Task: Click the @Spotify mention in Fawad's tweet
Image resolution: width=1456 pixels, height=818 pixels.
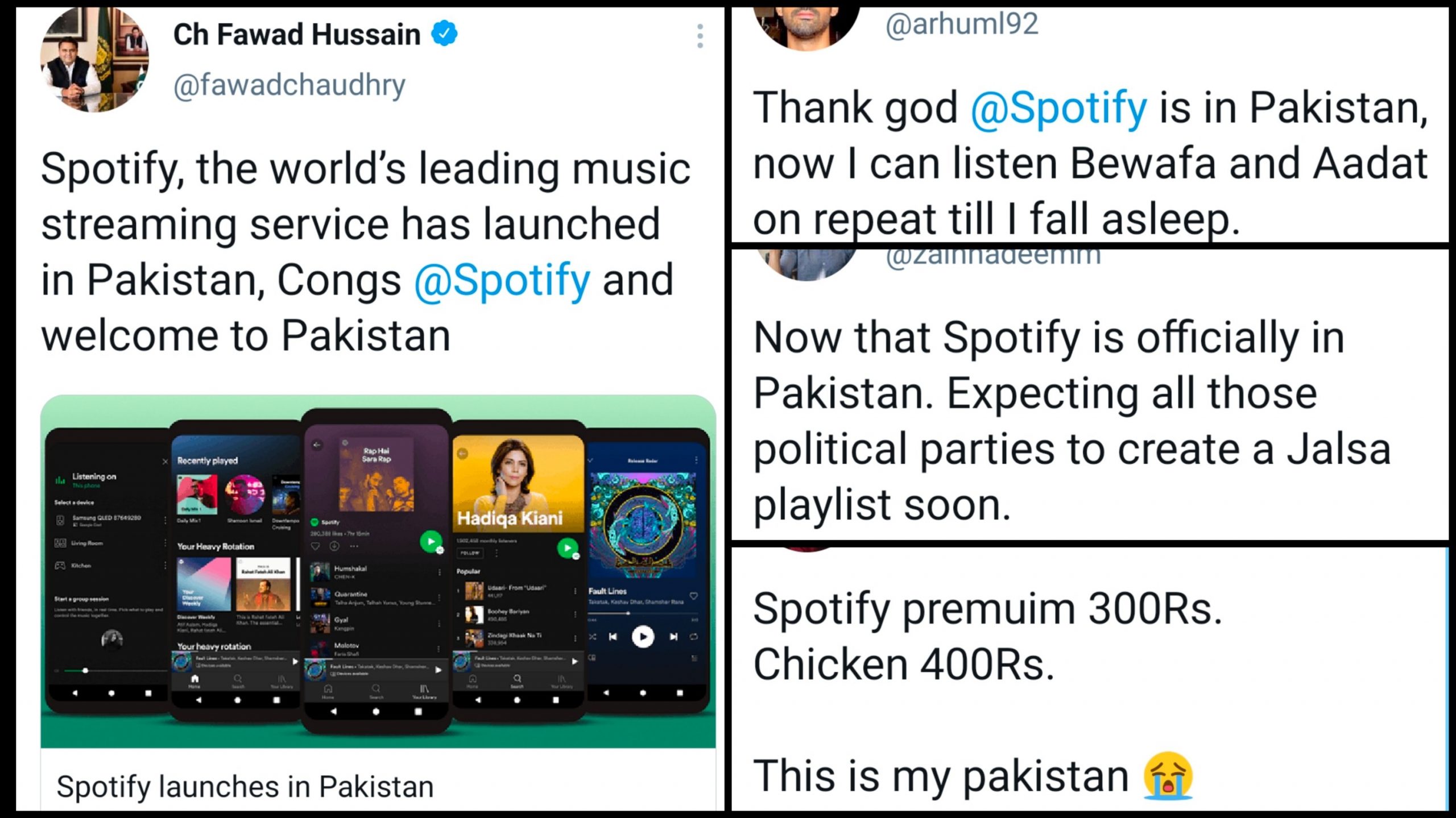Action: (x=502, y=280)
